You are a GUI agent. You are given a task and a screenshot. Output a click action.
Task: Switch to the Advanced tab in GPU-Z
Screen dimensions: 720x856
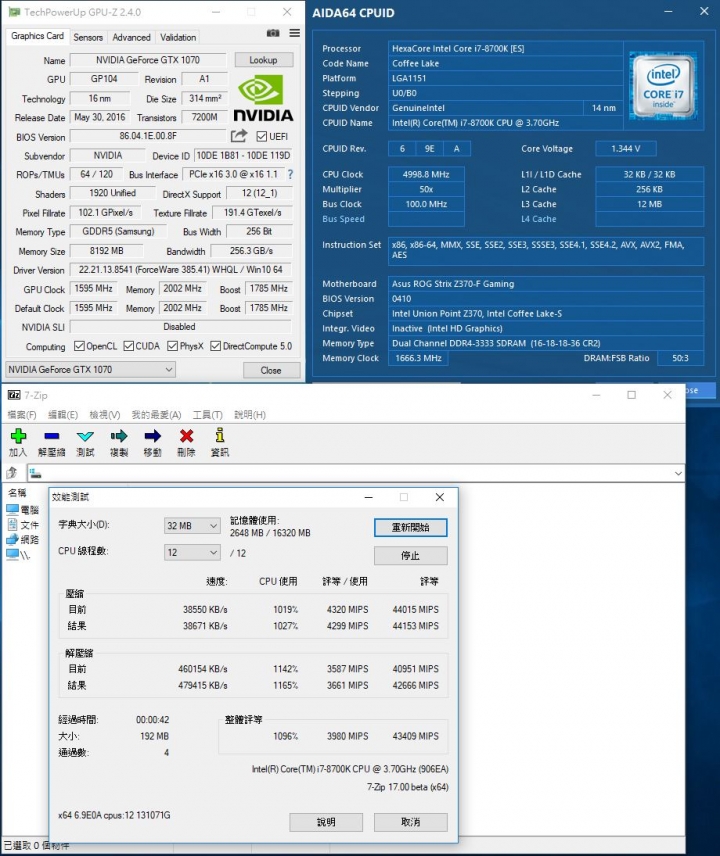[132, 37]
